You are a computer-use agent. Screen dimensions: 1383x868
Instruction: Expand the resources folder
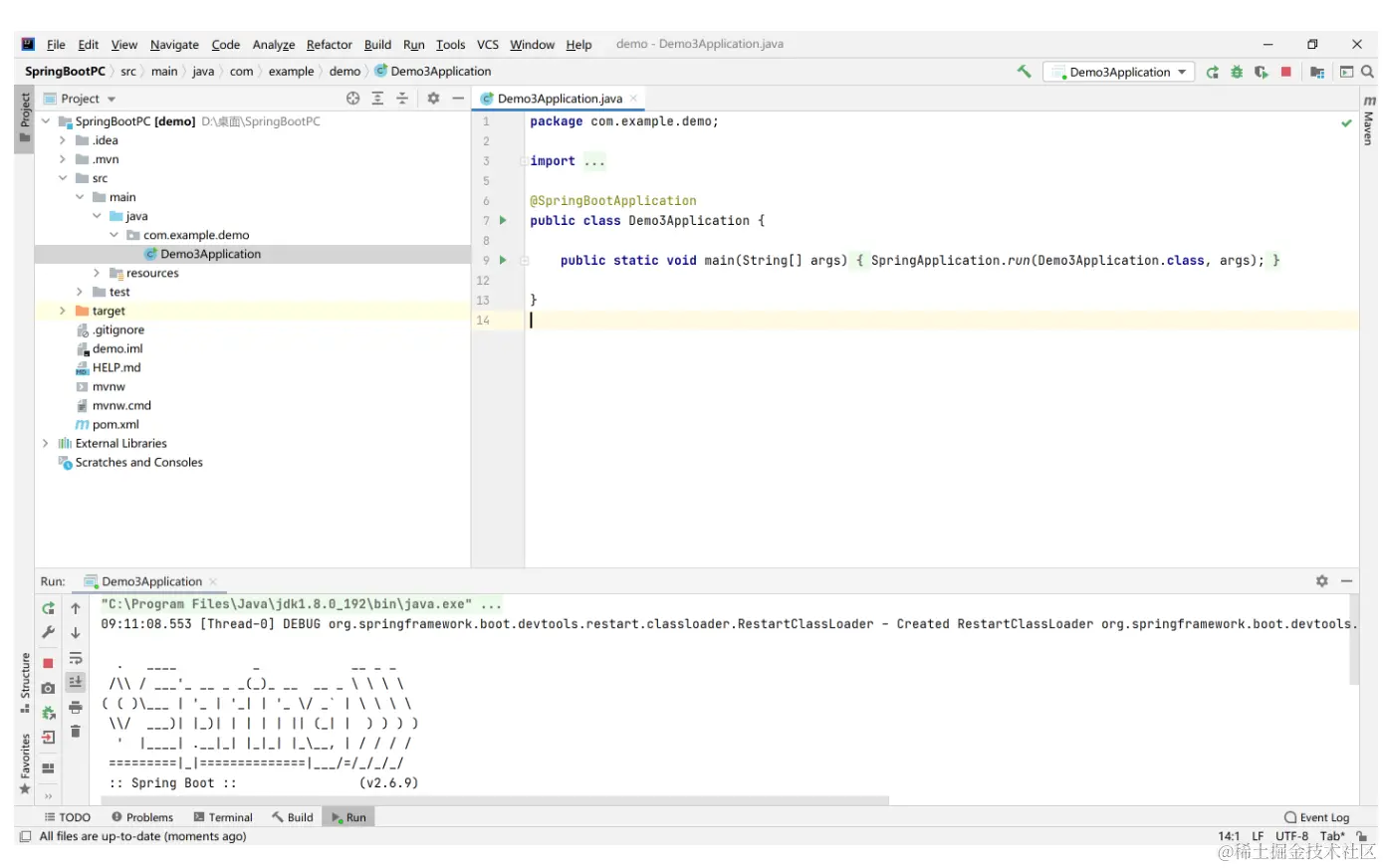[x=97, y=273]
